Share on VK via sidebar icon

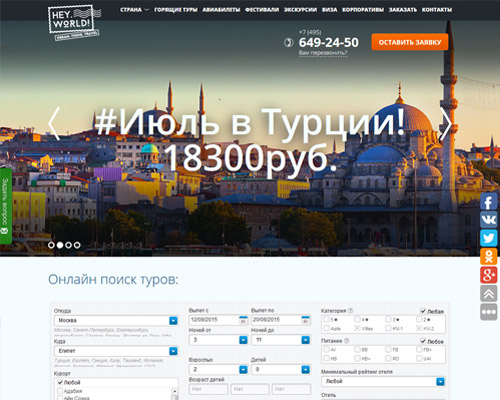coord(489,220)
